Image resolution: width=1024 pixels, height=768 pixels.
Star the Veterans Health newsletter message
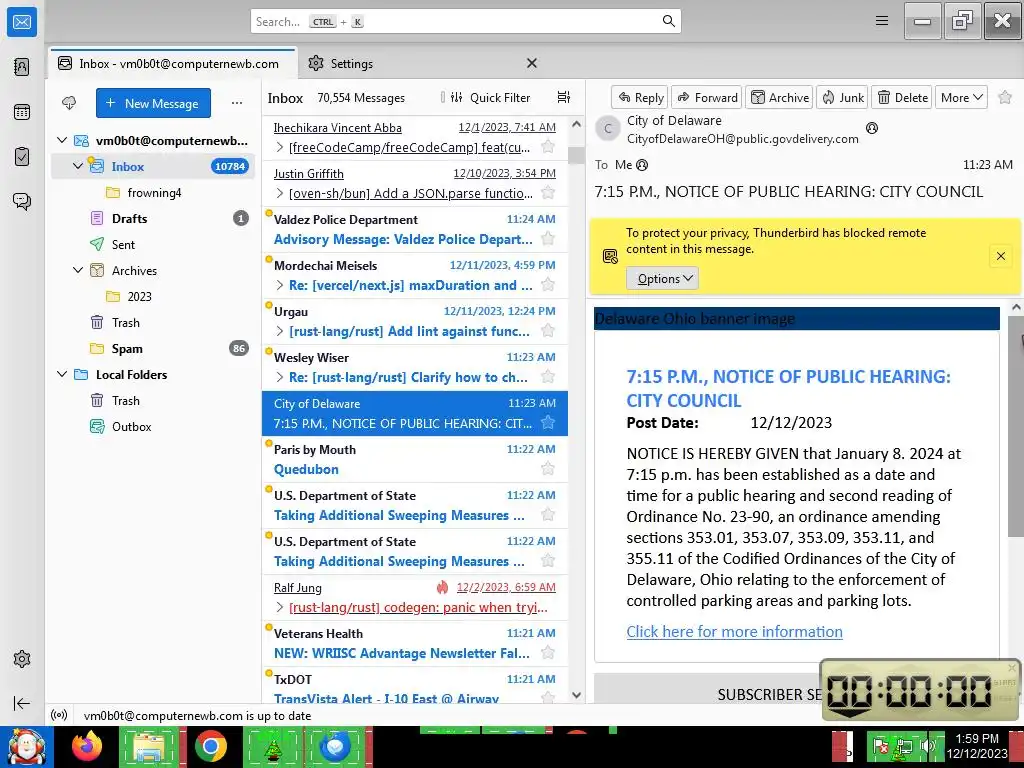548,652
